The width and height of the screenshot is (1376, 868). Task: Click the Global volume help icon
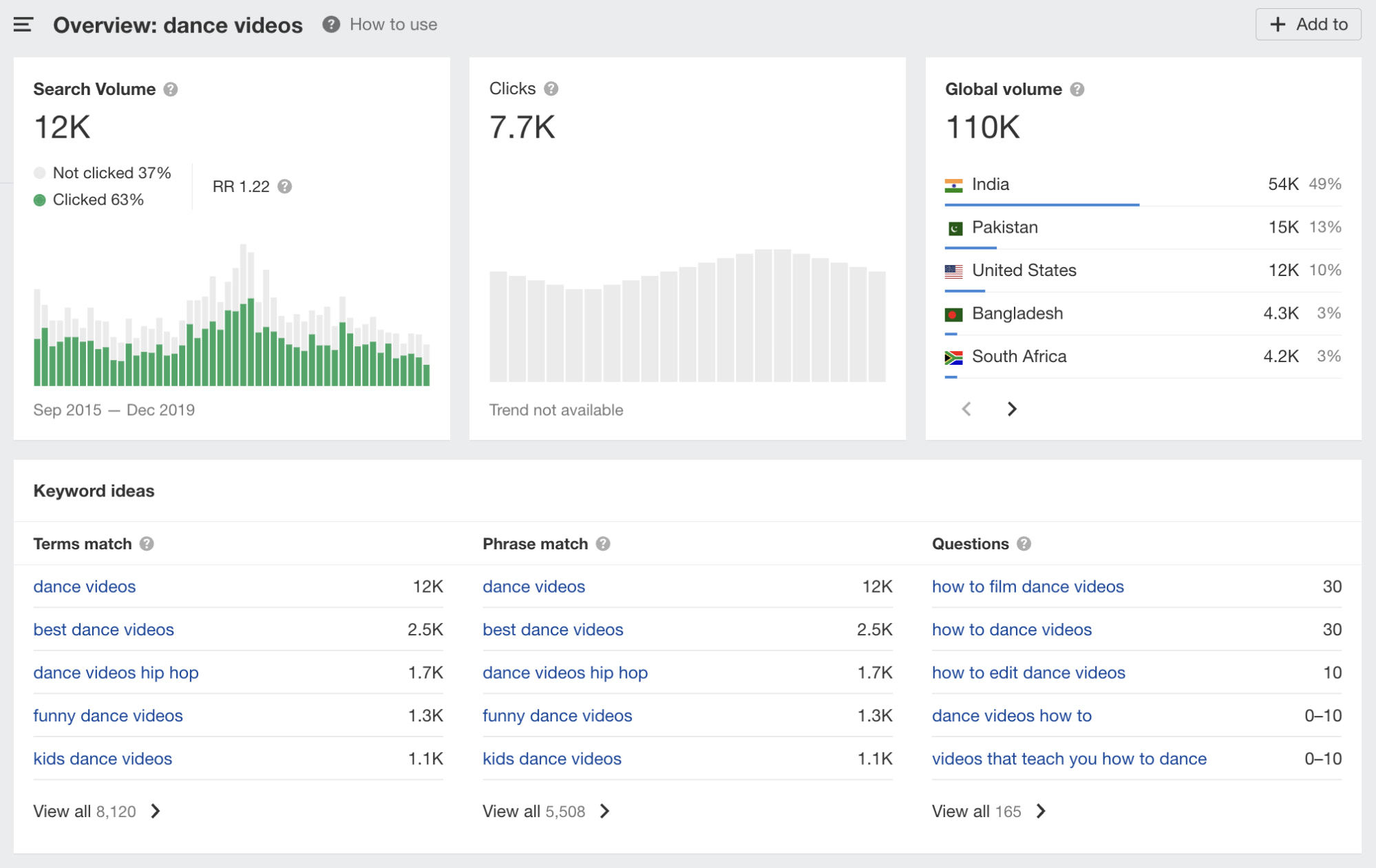tap(1077, 89)
